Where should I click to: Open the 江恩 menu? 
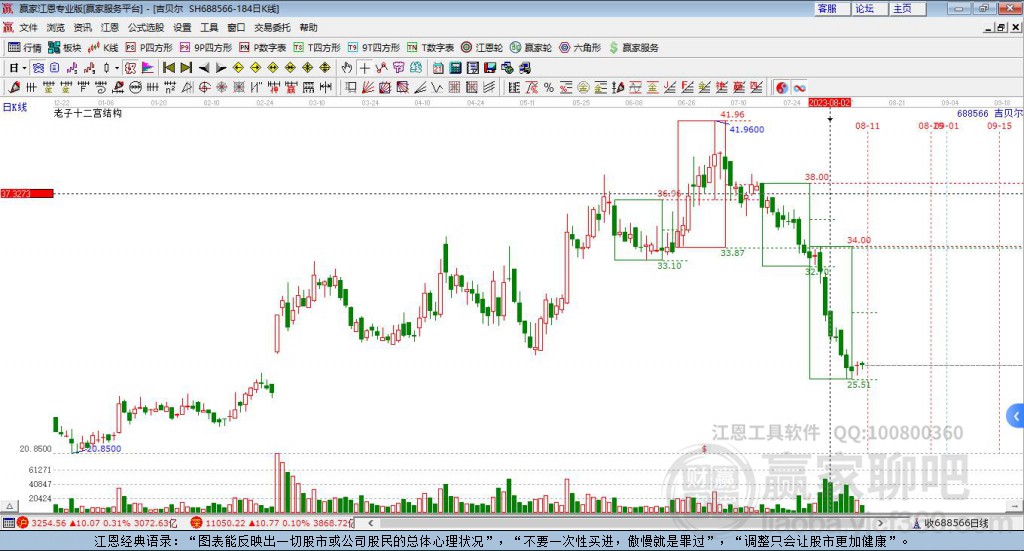coord(110,27)
